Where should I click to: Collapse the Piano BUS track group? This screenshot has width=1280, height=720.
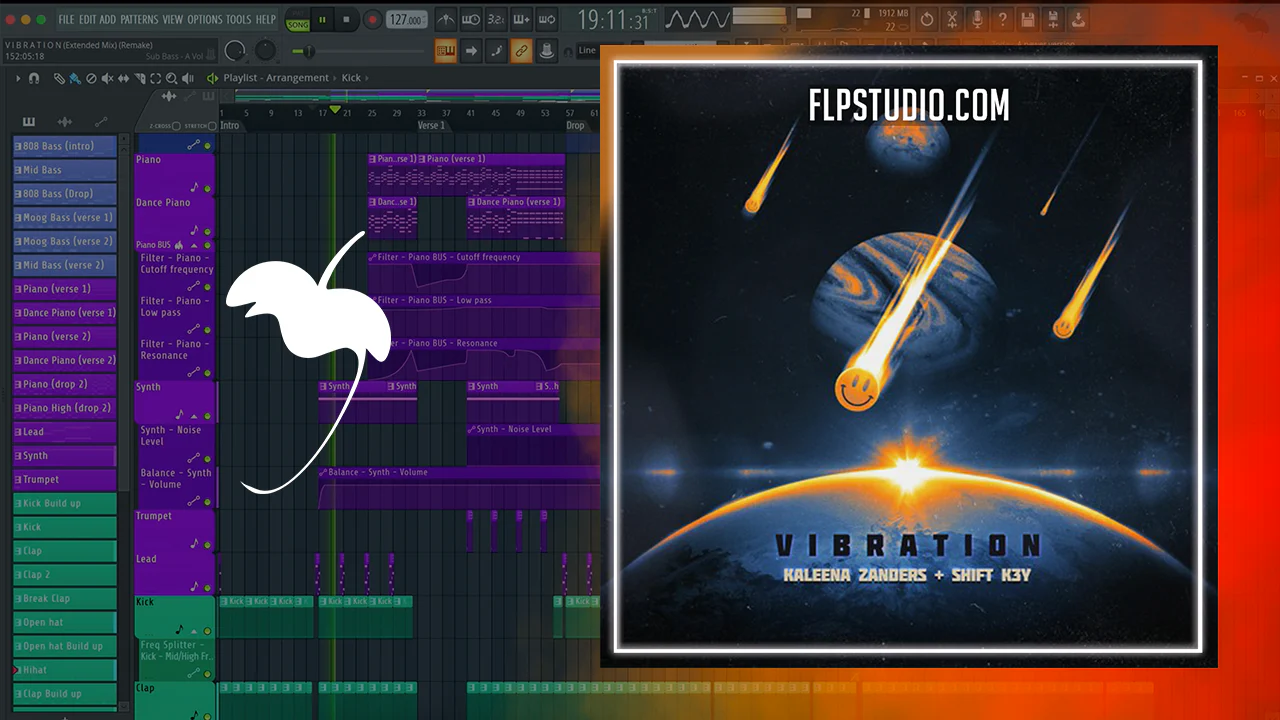194,245
